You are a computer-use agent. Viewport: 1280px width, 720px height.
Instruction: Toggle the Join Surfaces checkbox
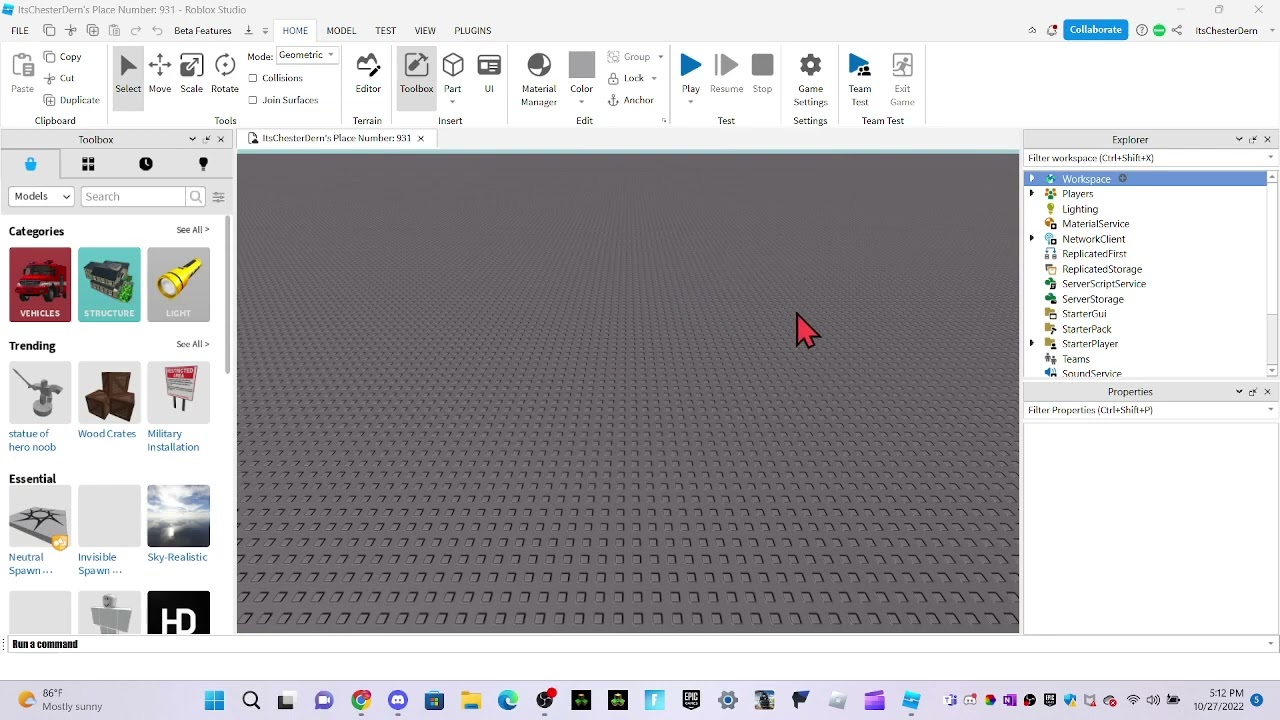tap(253, 100)
